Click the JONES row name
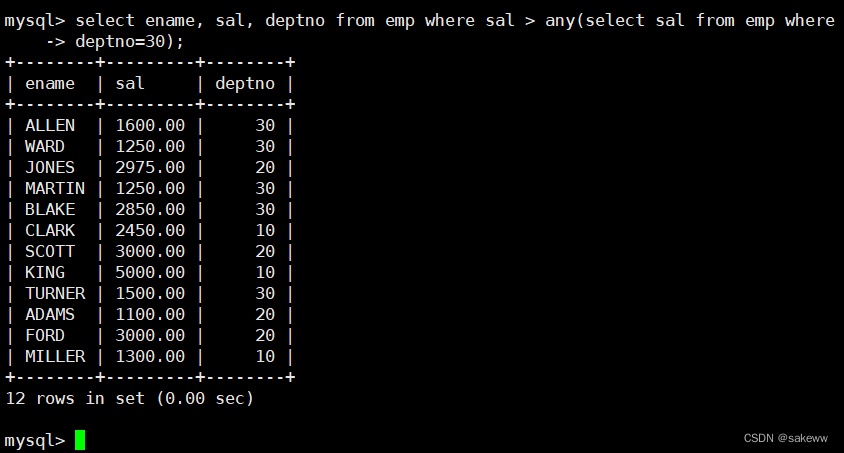 (x=50, y=167)
